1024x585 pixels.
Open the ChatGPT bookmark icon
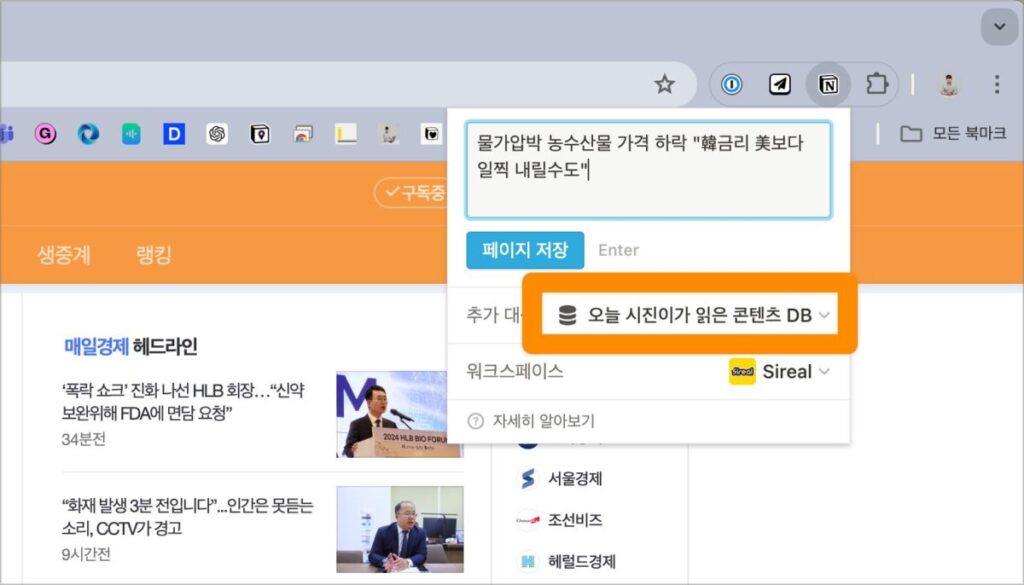click(217, 134)
